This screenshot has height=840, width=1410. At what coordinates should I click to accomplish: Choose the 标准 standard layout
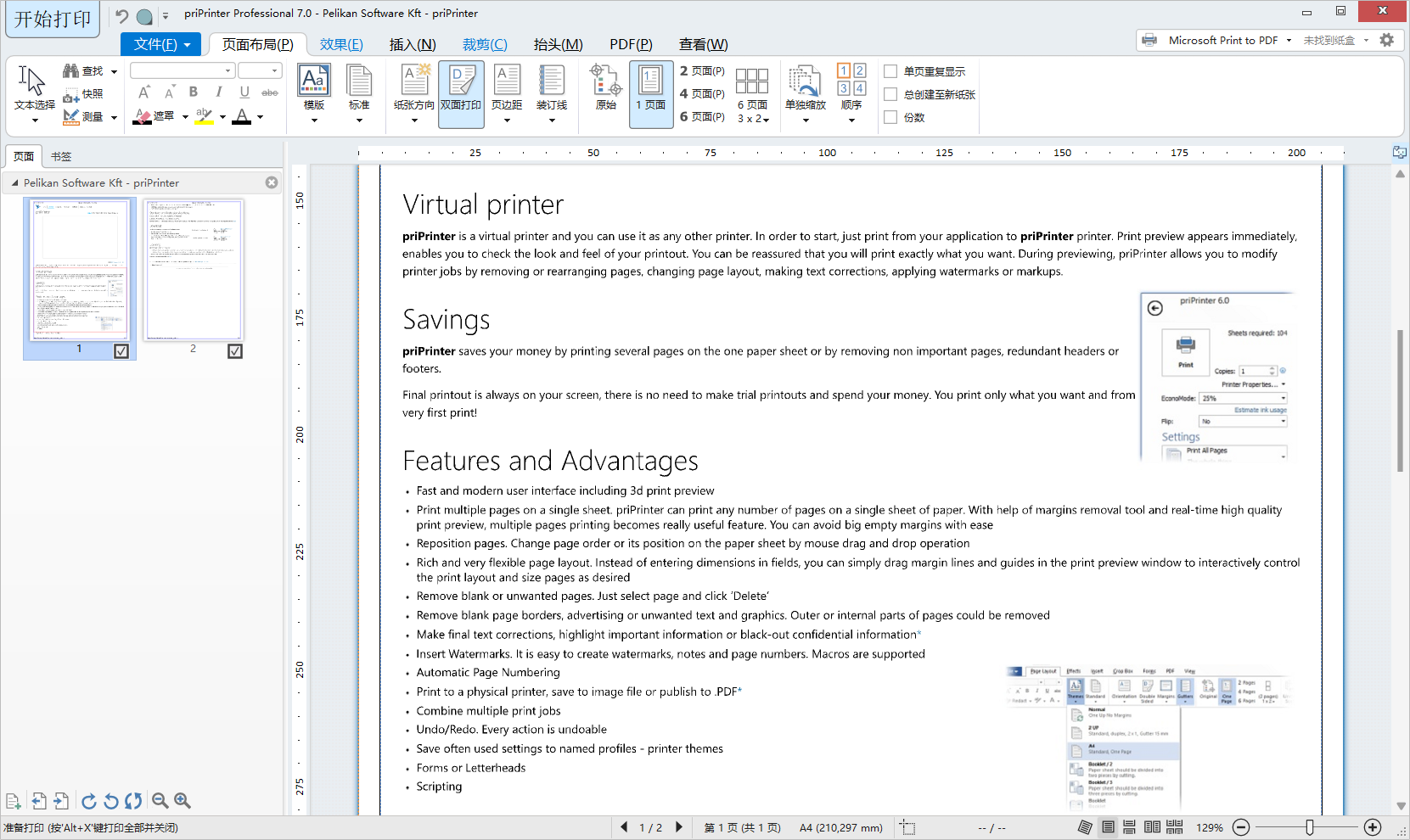coord(359,93)
